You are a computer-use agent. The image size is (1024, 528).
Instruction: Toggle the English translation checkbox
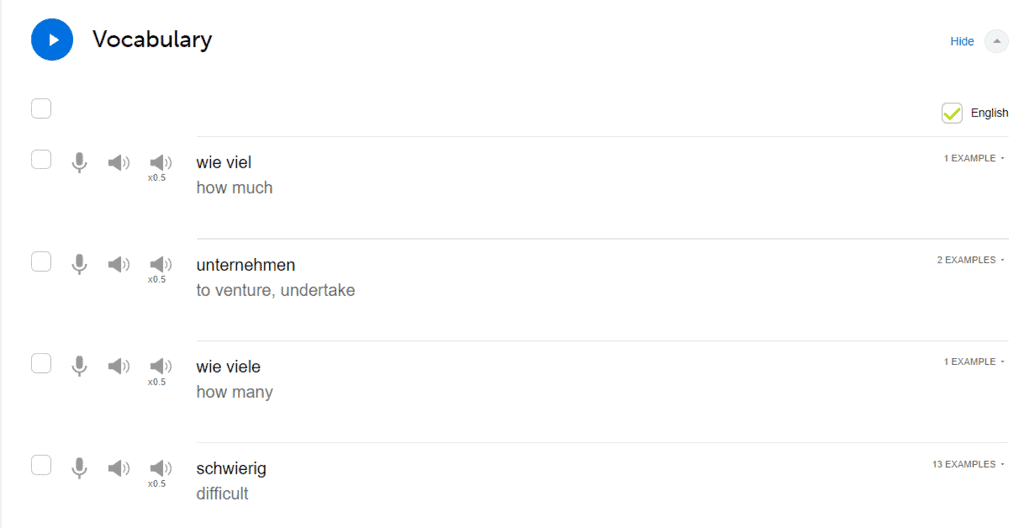click(x=952, y=113)
